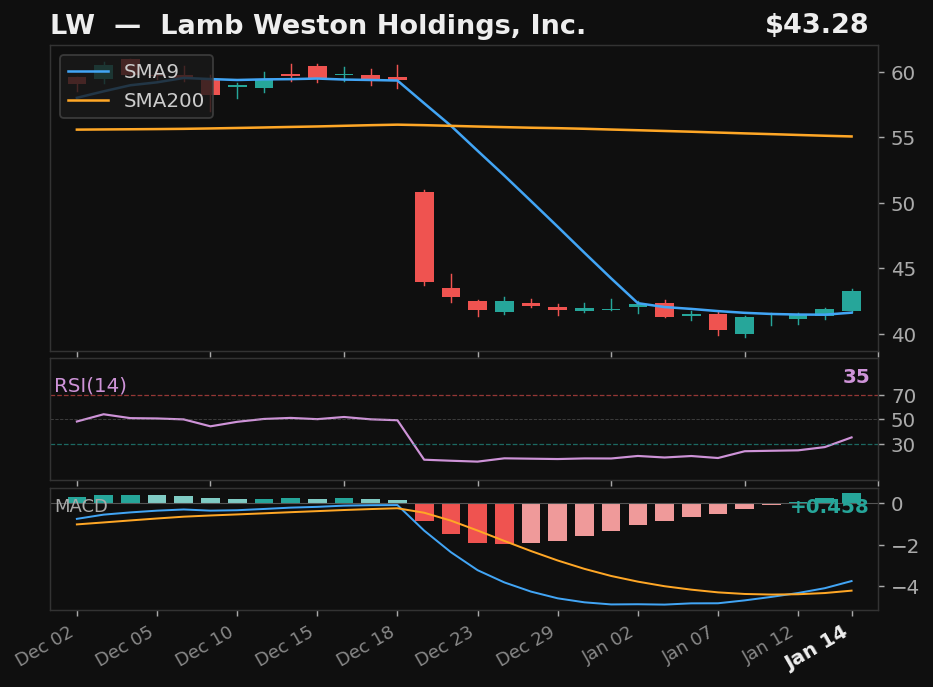Click the Dec 02 date label
Viewport: 933px width, 687px height.
tap(45, 645)
